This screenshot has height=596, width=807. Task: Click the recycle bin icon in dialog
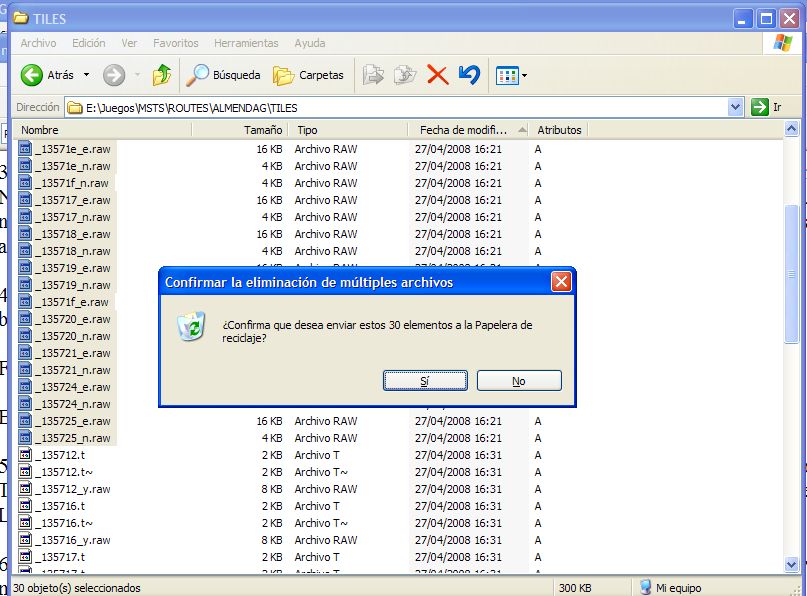click(x=192, y=326)
